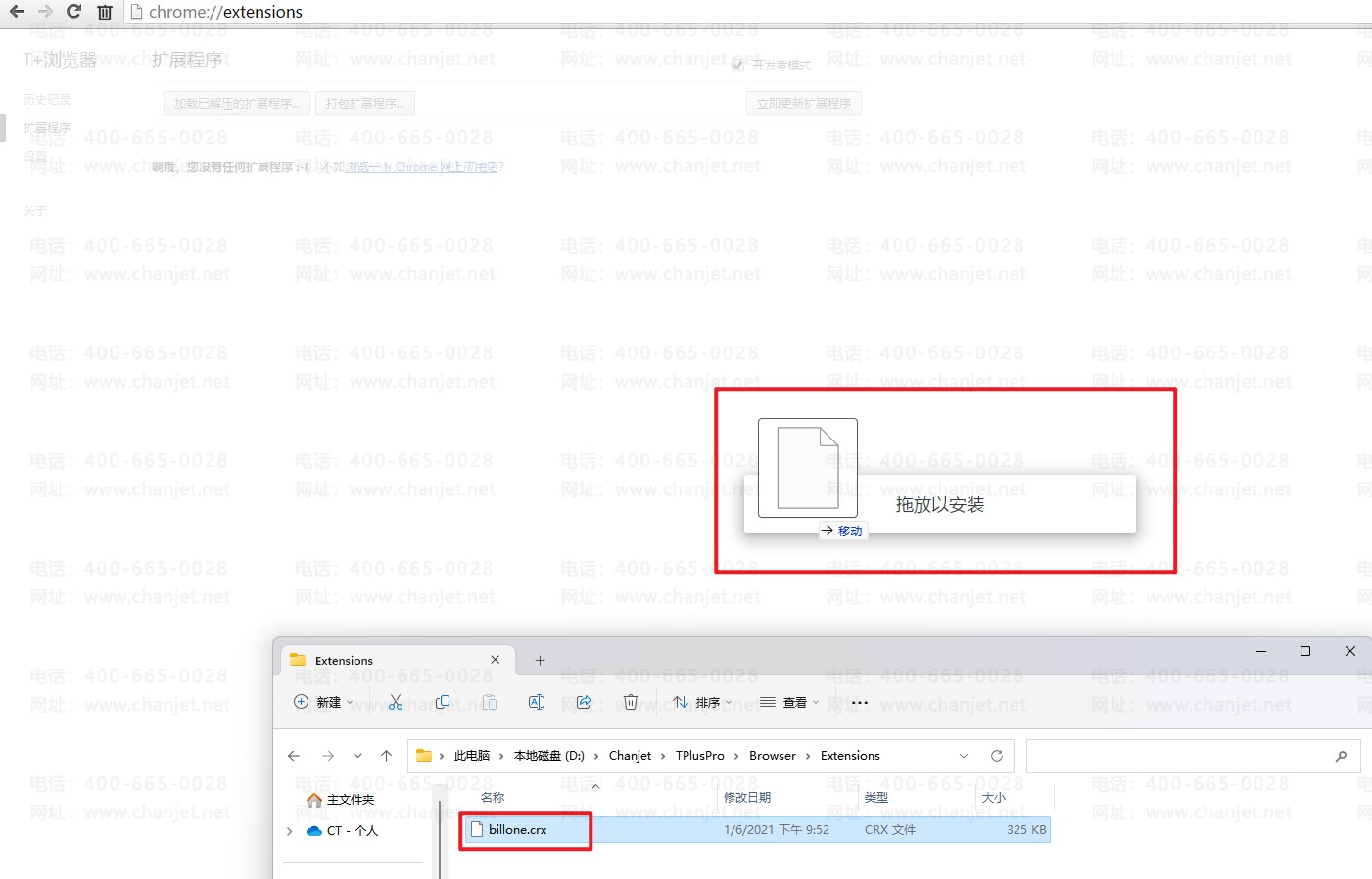This screenshot has width=1372, height=879.
Task: Click the copy icon in Explorer toolbar
Action: (443, 702)
